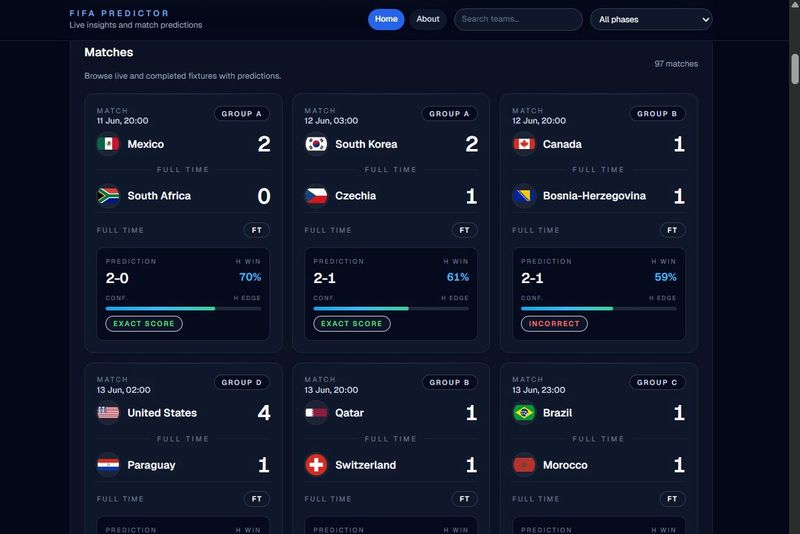The width and height of the screenshot is (800, 534).
Task: Click the Mexico flag icon
Action: [108, 144]
